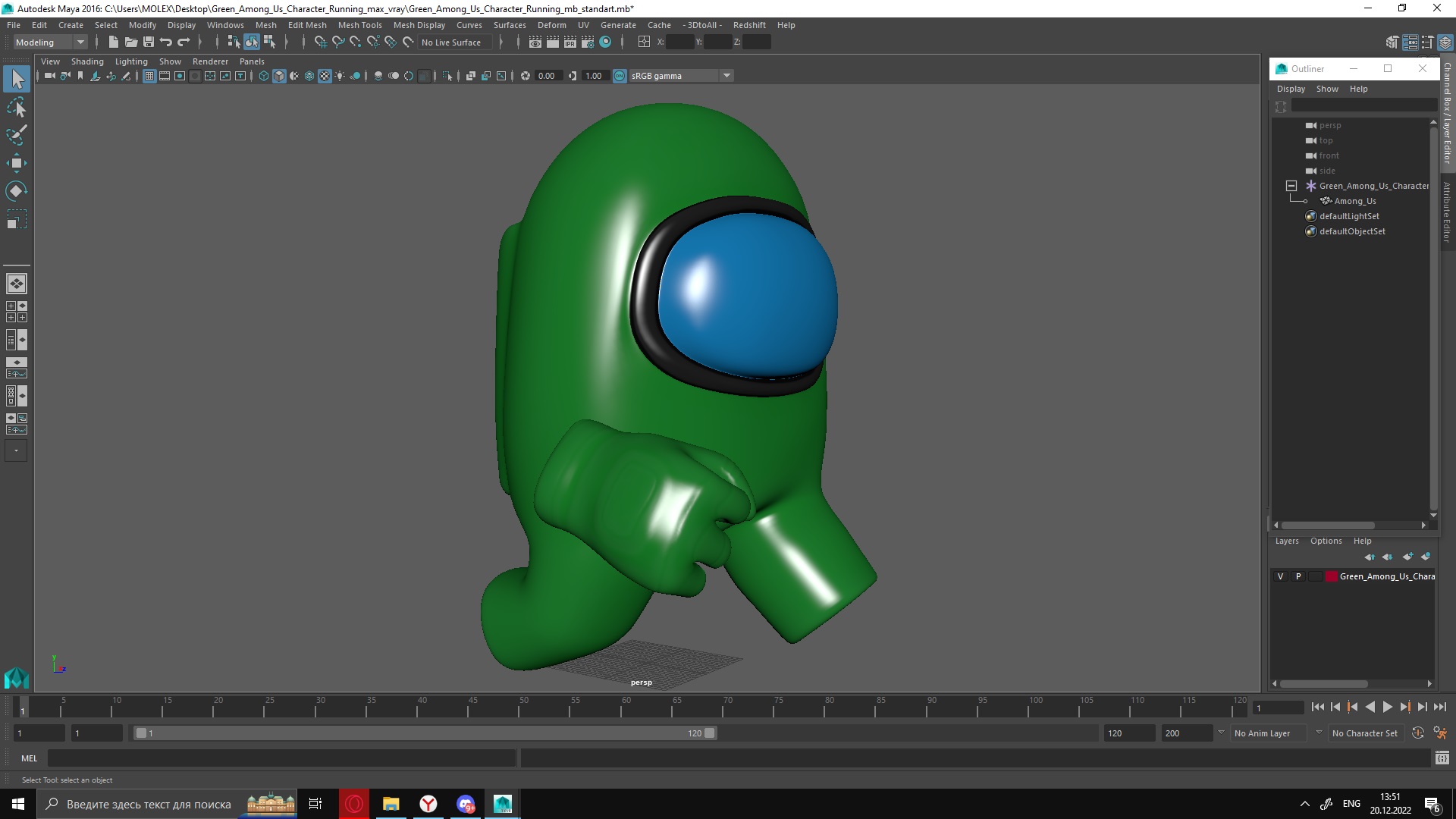The height and width of the screenshot is (819, 1456).
Task: Activate the Move tool in the toolbox
Action: point(17,163)
